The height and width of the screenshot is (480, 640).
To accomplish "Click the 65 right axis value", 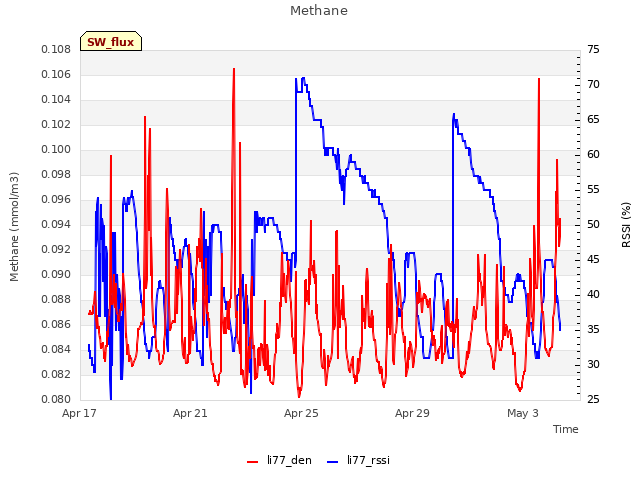I will tap(593, 120).
